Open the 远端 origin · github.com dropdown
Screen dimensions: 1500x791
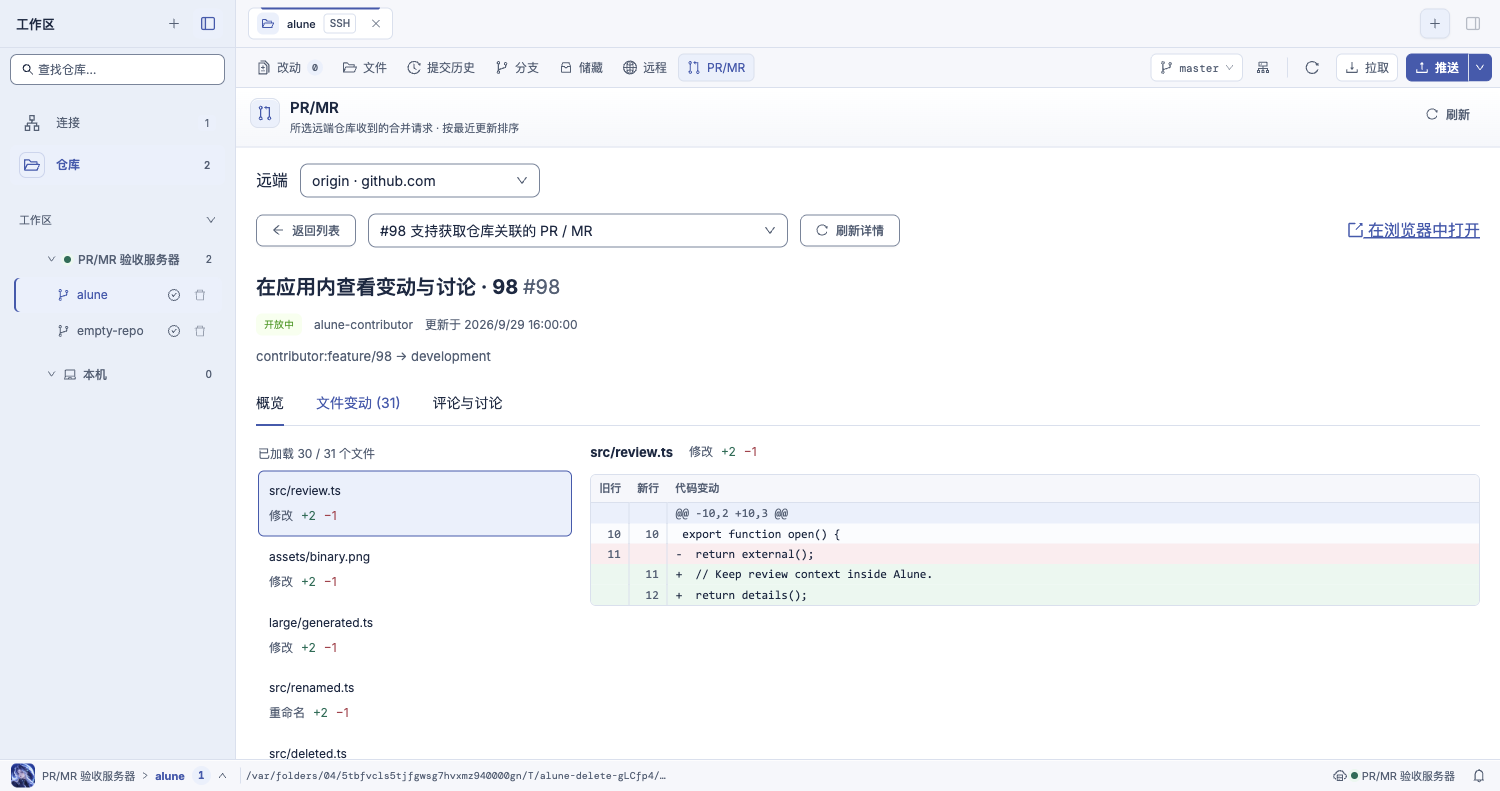pos(420,181)
